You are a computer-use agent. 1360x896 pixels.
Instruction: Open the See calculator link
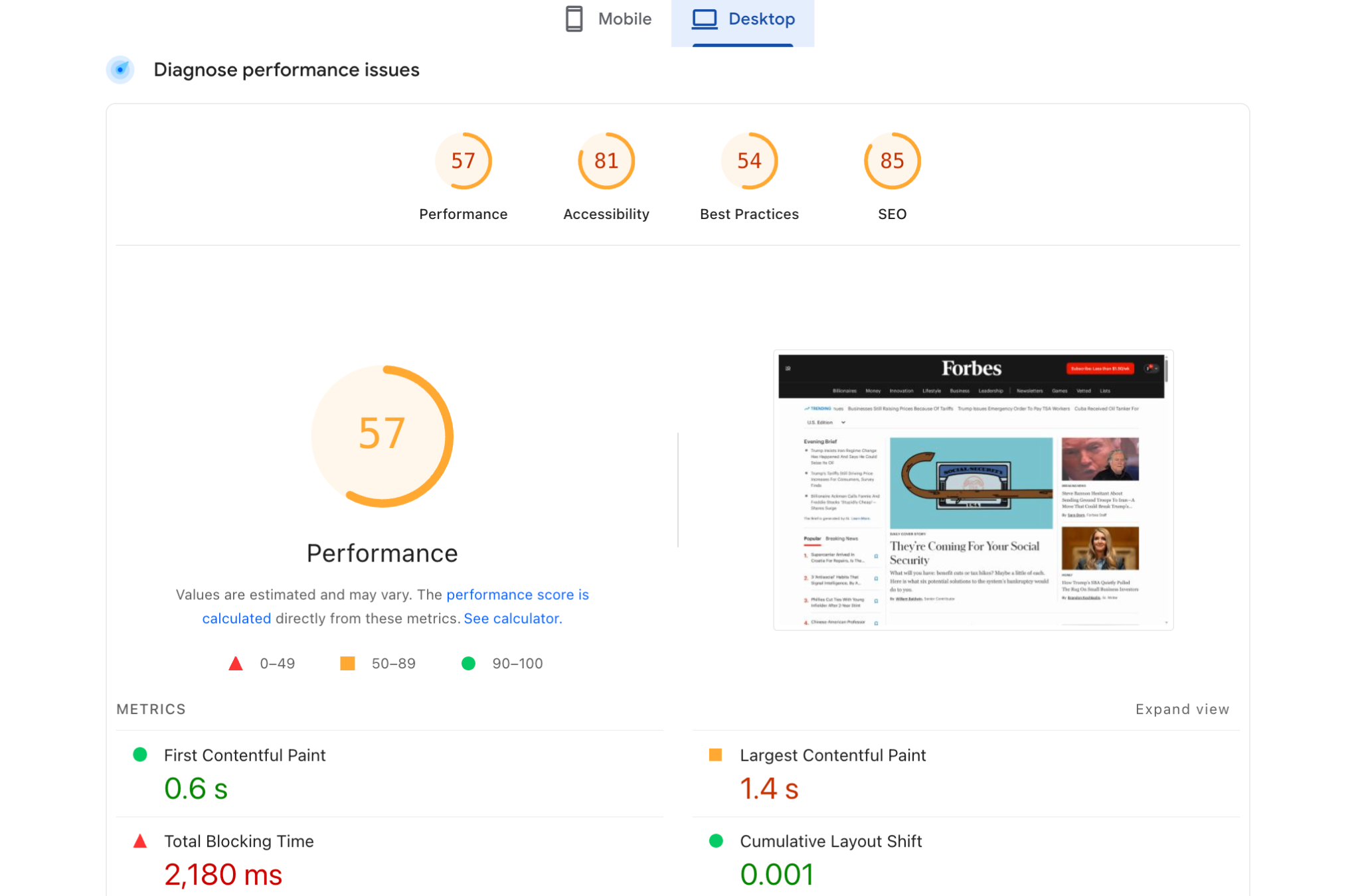(x=512, y=618)
